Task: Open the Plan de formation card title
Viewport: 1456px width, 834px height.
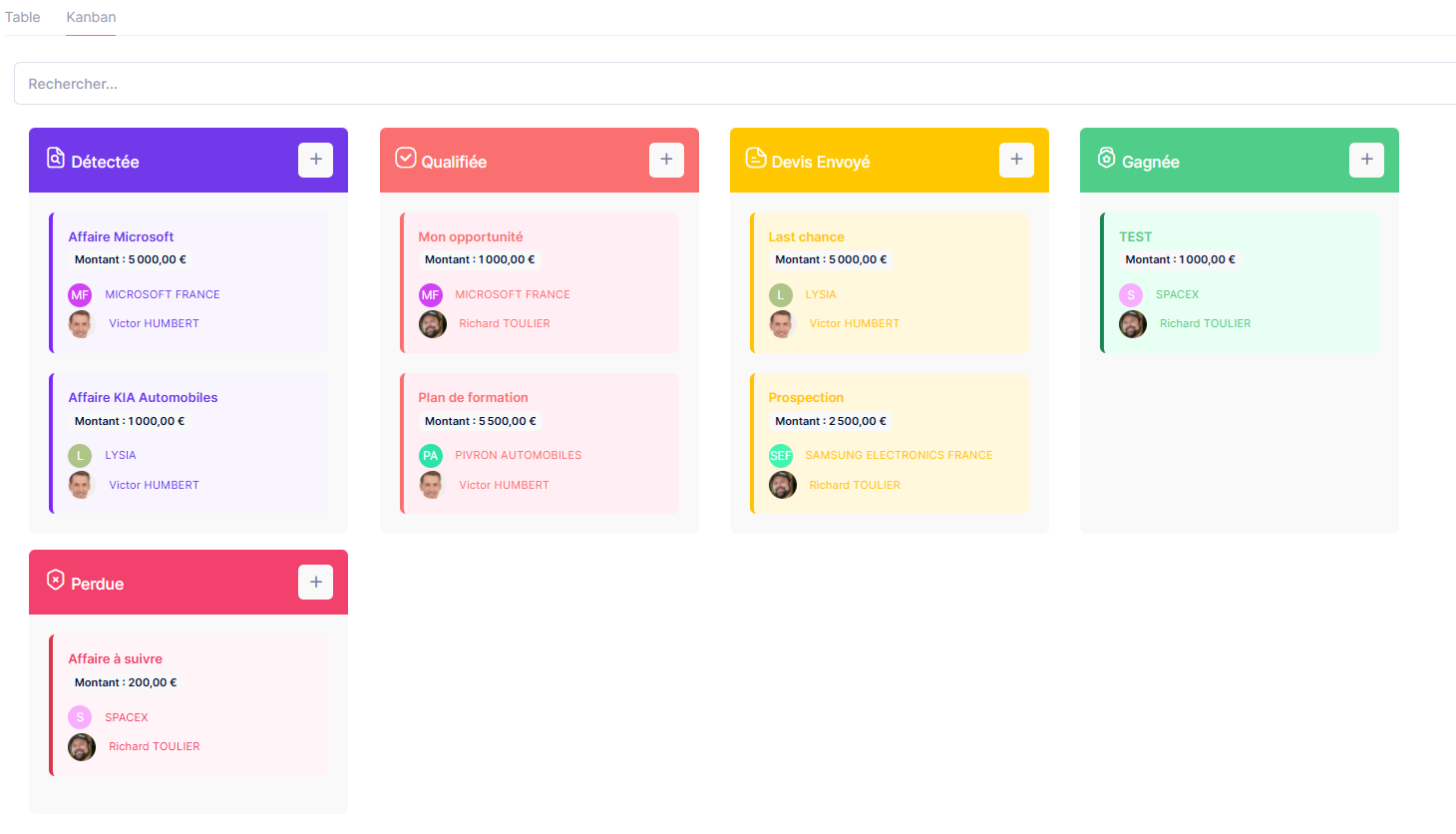Action: (x=473, y=397)
